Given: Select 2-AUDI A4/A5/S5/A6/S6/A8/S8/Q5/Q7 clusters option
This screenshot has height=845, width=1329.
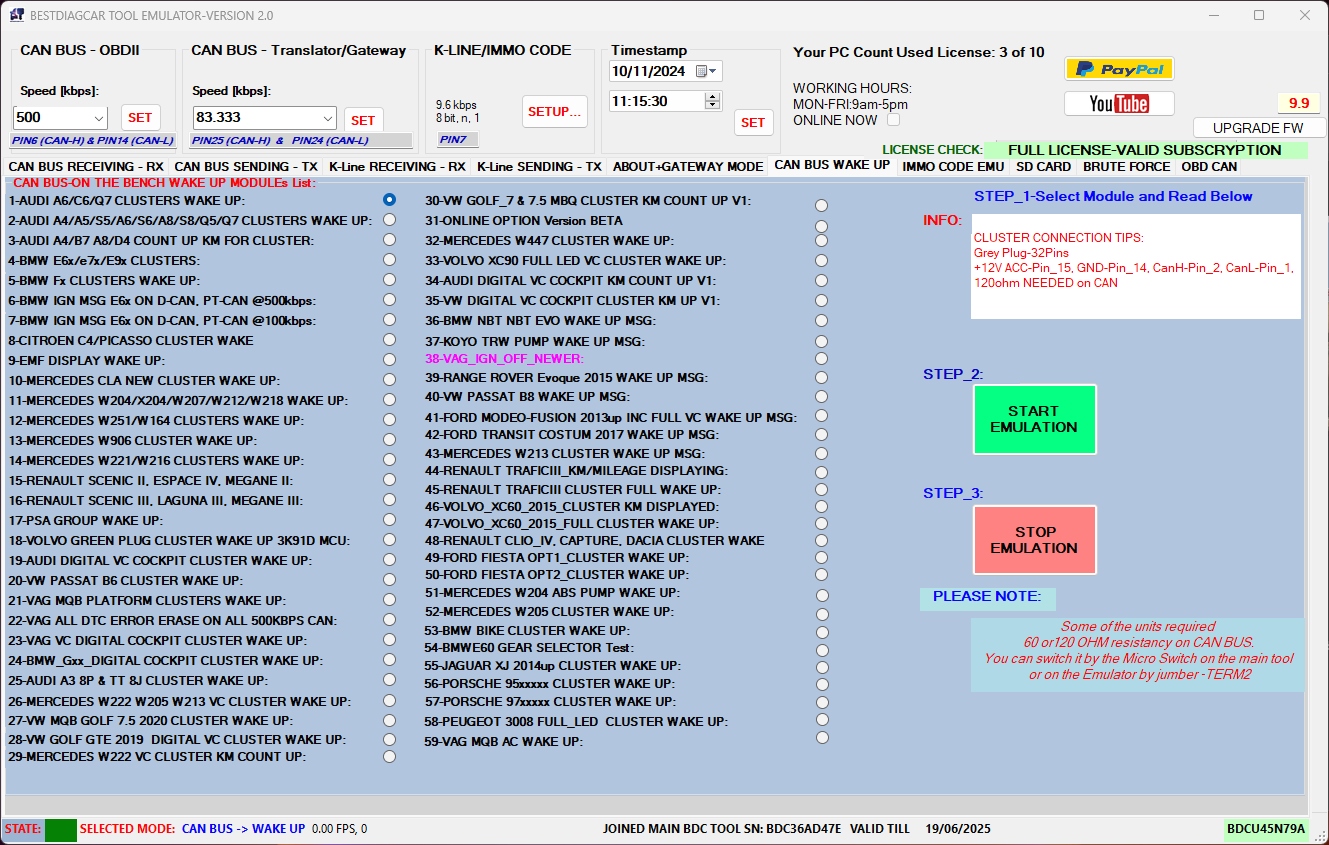Looking at the screenshot, I should pos(389,220).
